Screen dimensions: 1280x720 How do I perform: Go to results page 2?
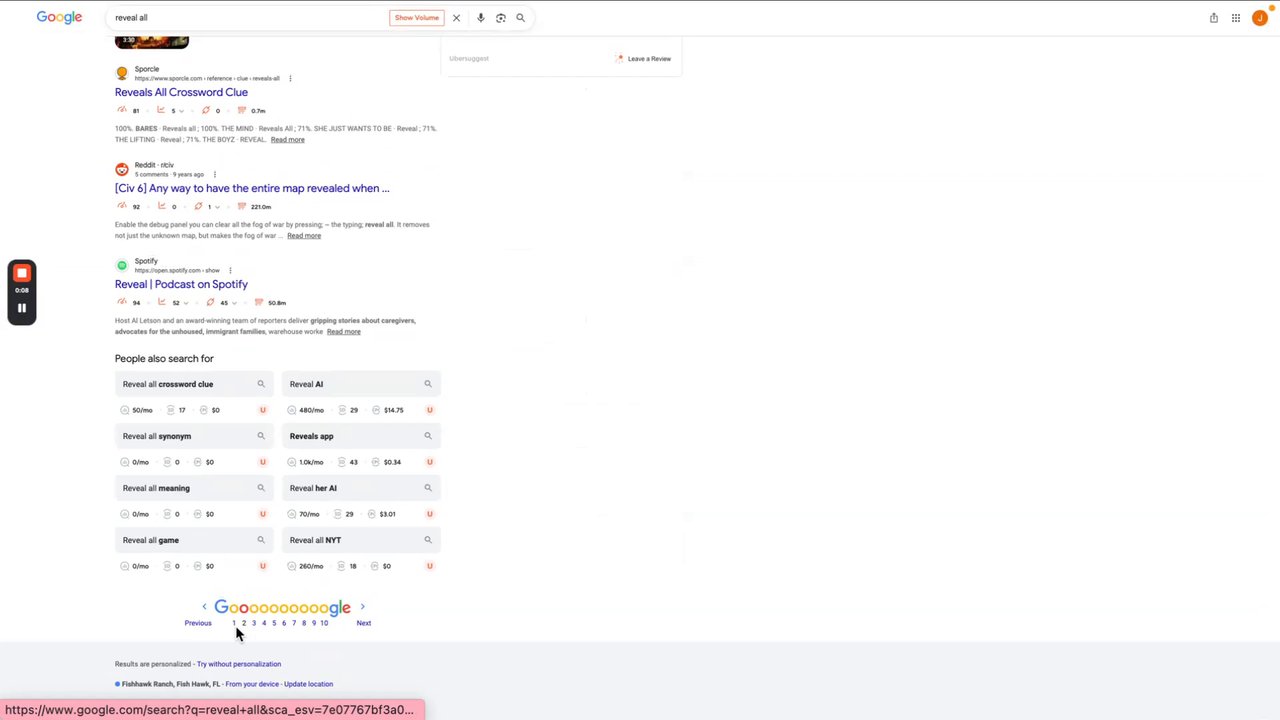pos(244,623)
